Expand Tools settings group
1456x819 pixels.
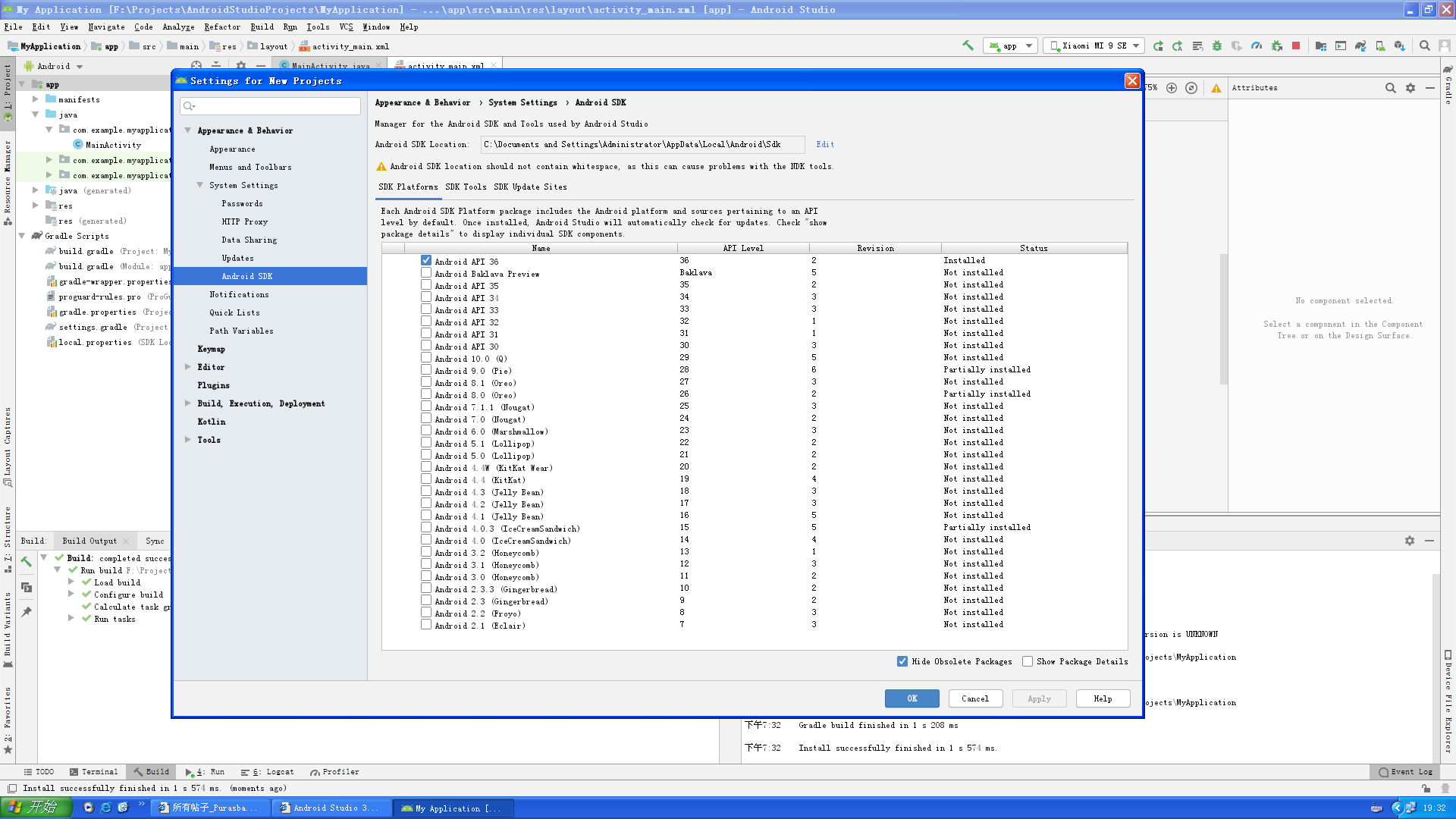click(x=188, y=440)
